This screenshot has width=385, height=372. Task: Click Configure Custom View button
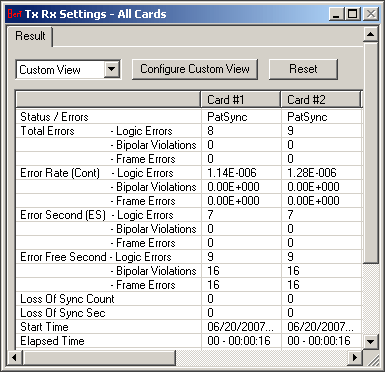195,69
